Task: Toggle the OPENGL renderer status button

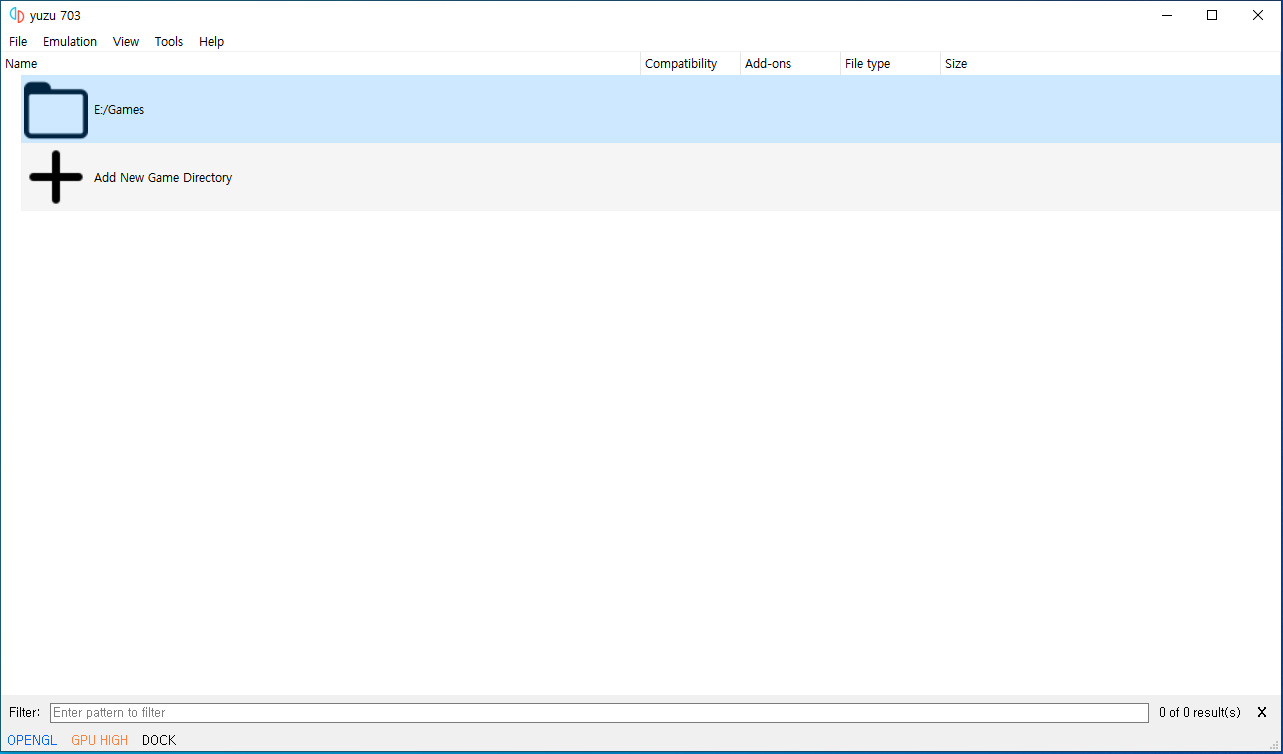Action: click(32, 741)
